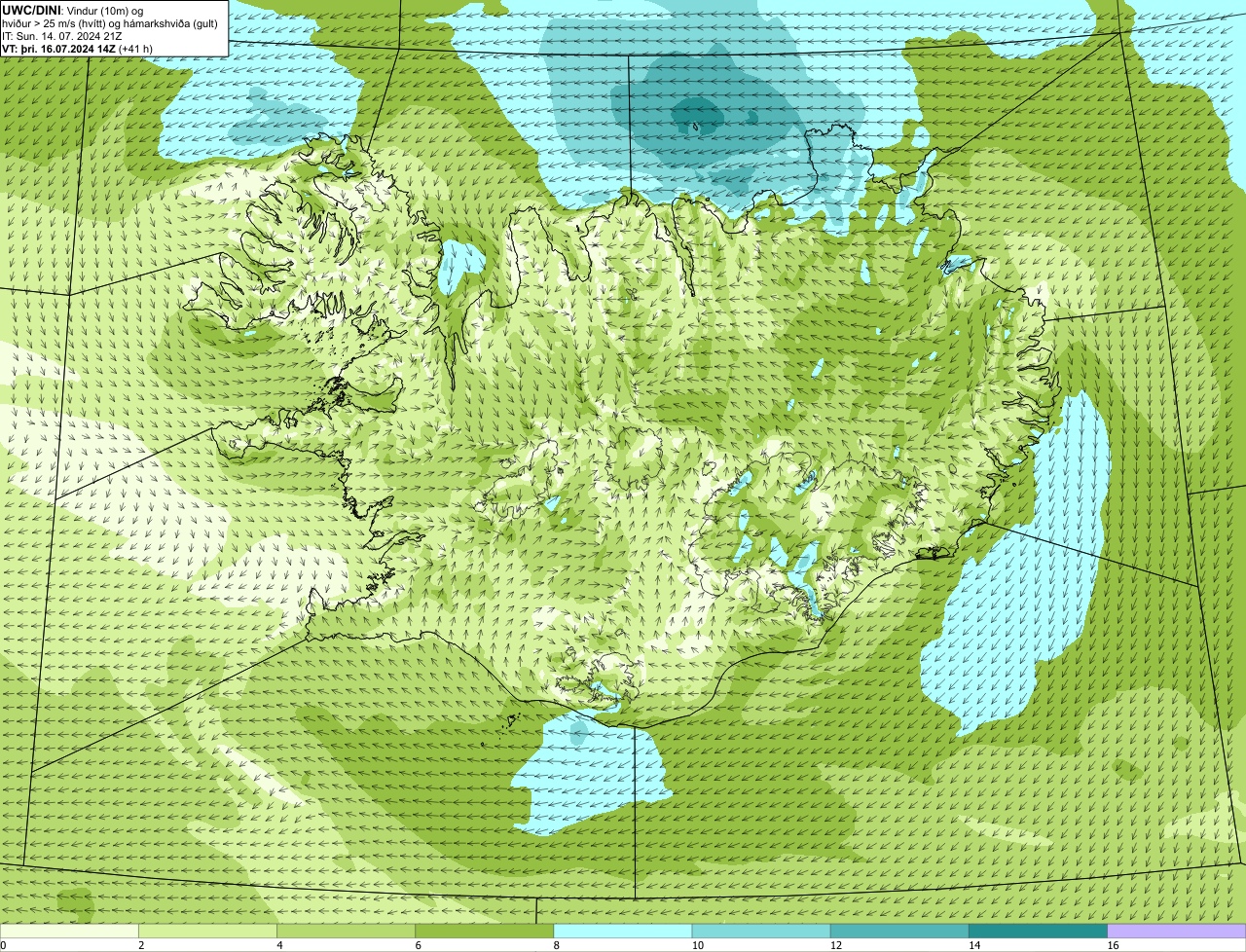Click the initial time 'IT: Sun. 14. 07. 2024 21Z'

tap(62, 36)
